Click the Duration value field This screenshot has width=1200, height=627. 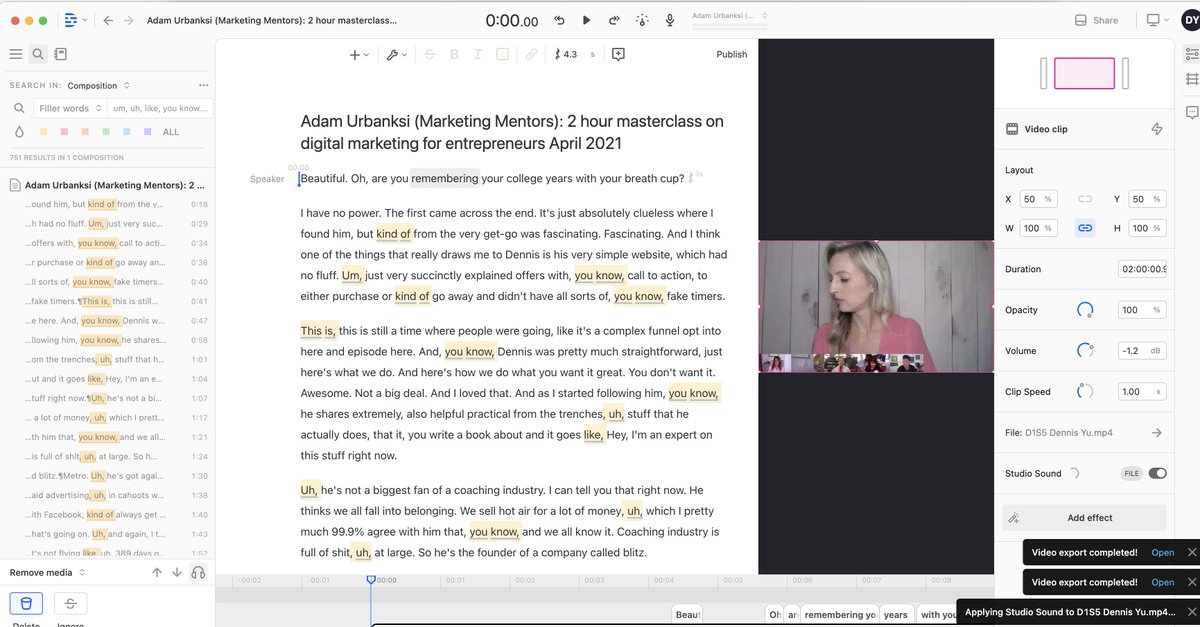point(1143,269)
